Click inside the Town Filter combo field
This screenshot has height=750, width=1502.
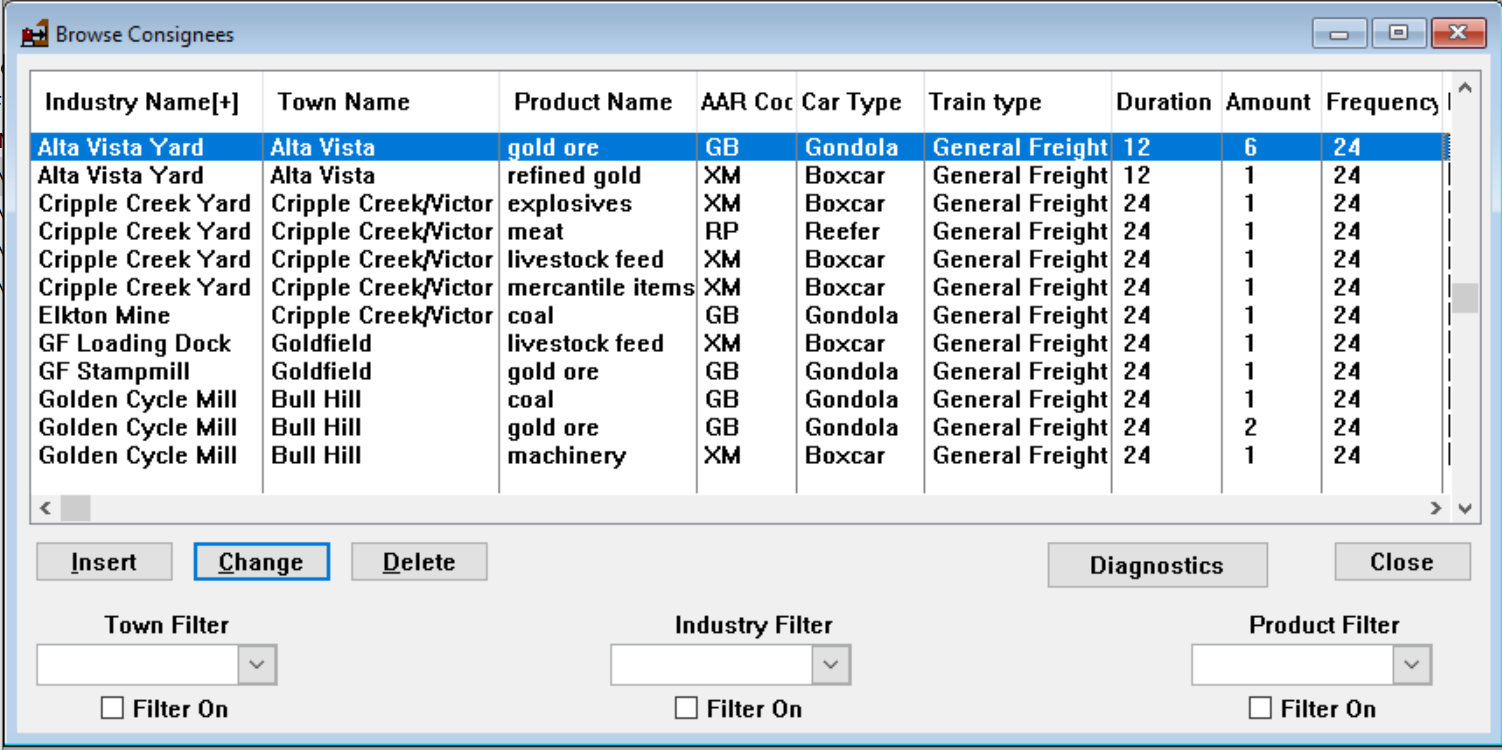coord(137,665)
